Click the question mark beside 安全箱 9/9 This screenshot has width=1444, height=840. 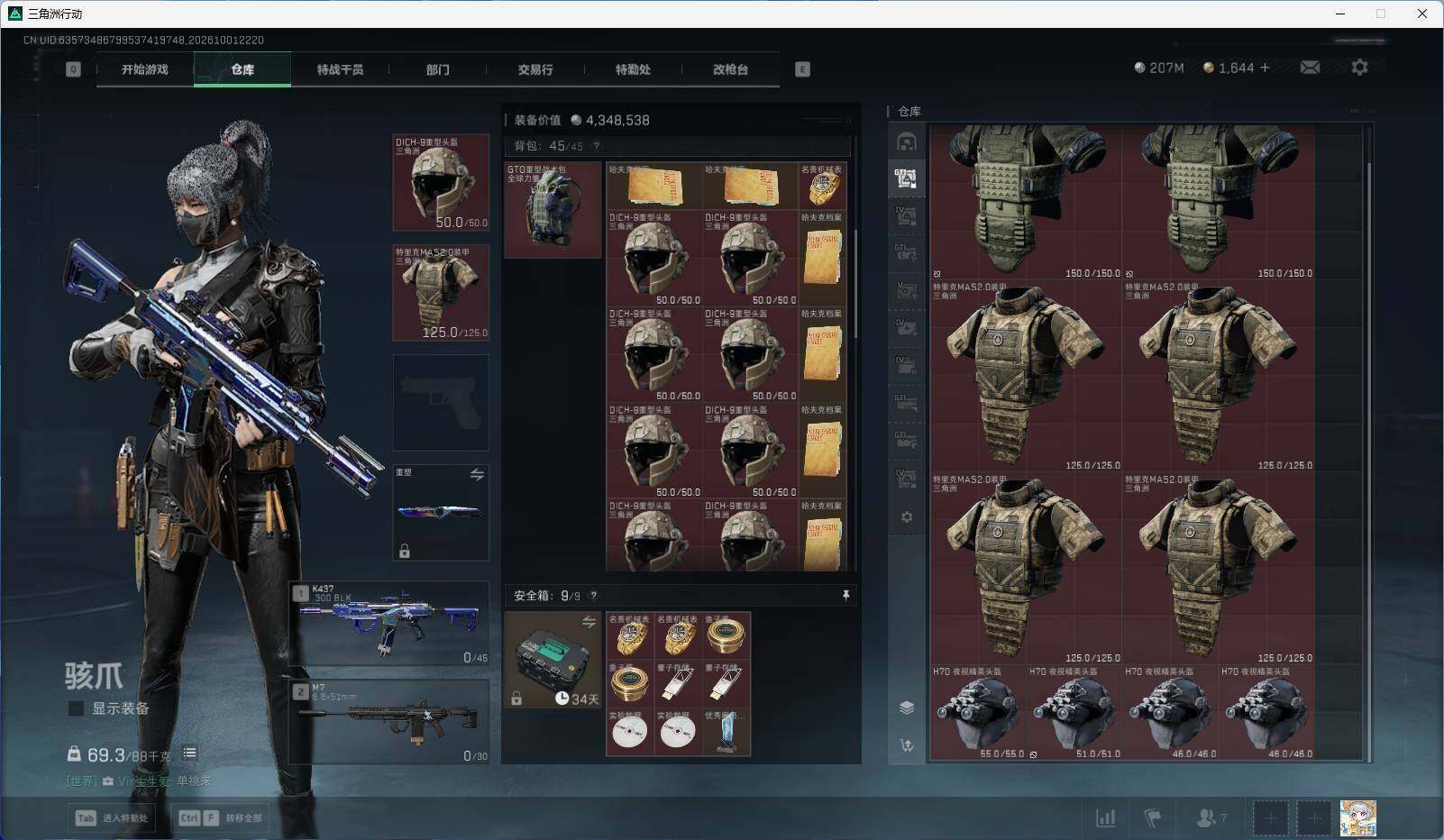pos(593,596)
